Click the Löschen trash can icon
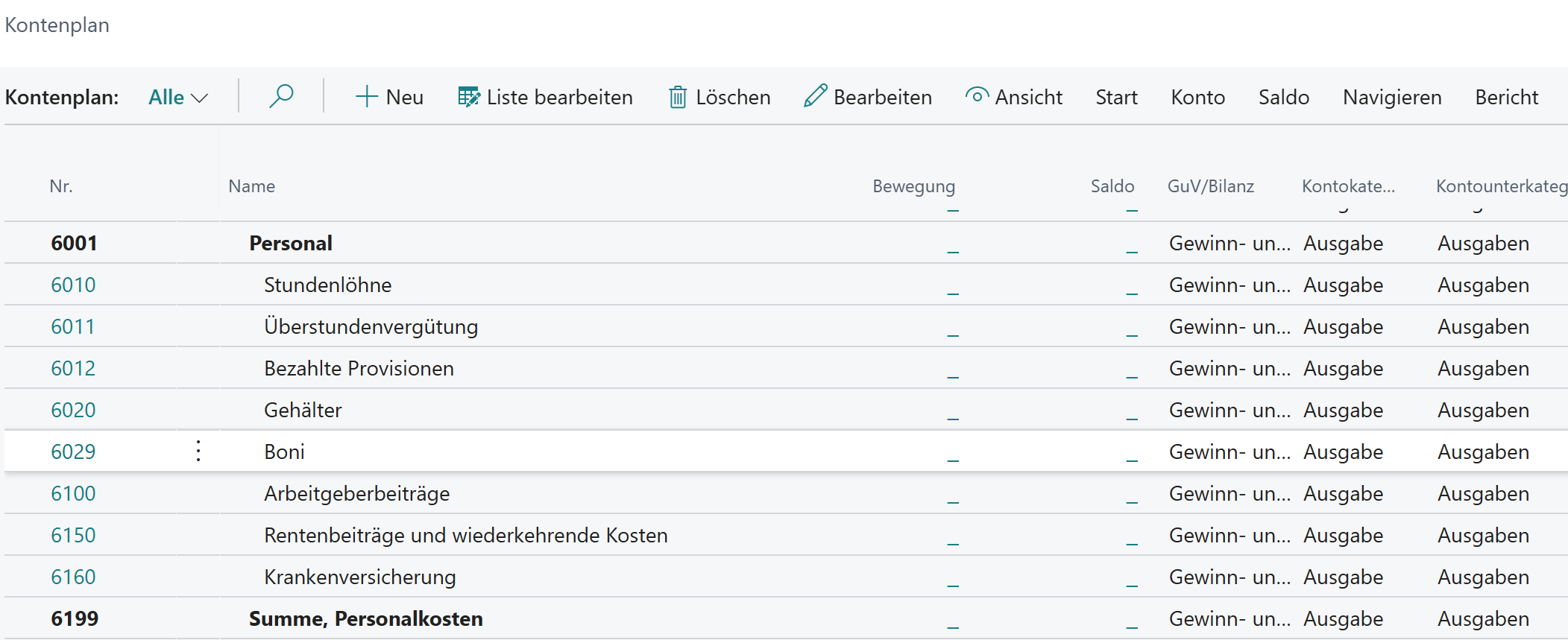Image resolution: width=1568 pixels, height=640 pixels. point(677,97)
